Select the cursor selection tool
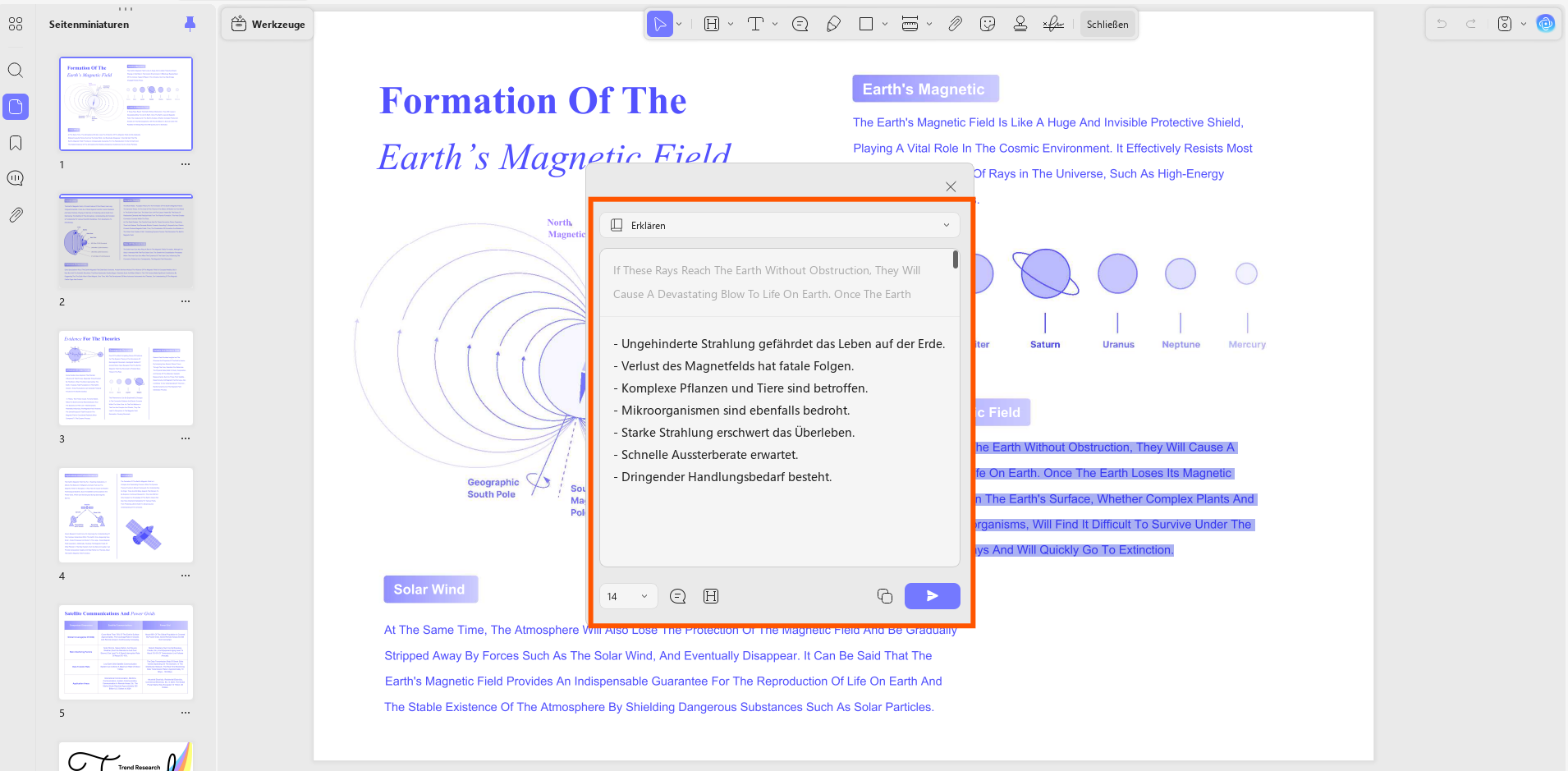Screen dimensions: 1568x771 pos(660,25)
